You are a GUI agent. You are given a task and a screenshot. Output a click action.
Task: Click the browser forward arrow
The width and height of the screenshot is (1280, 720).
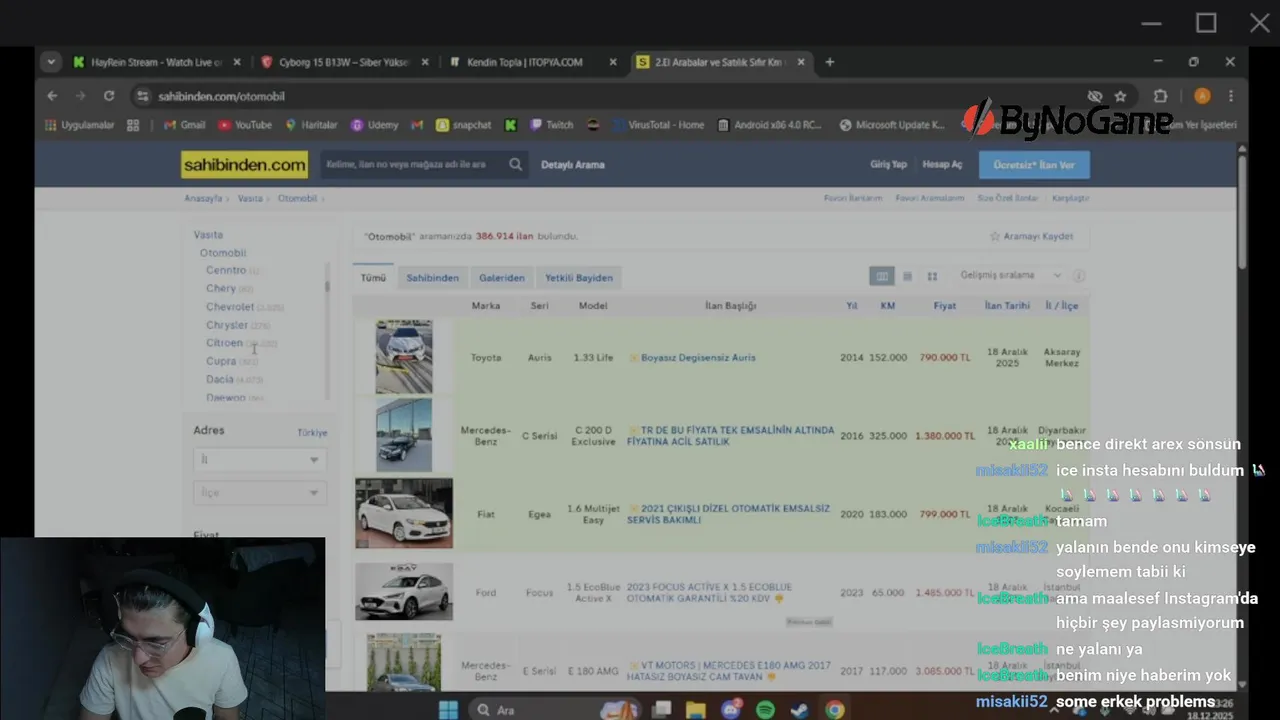80,96
